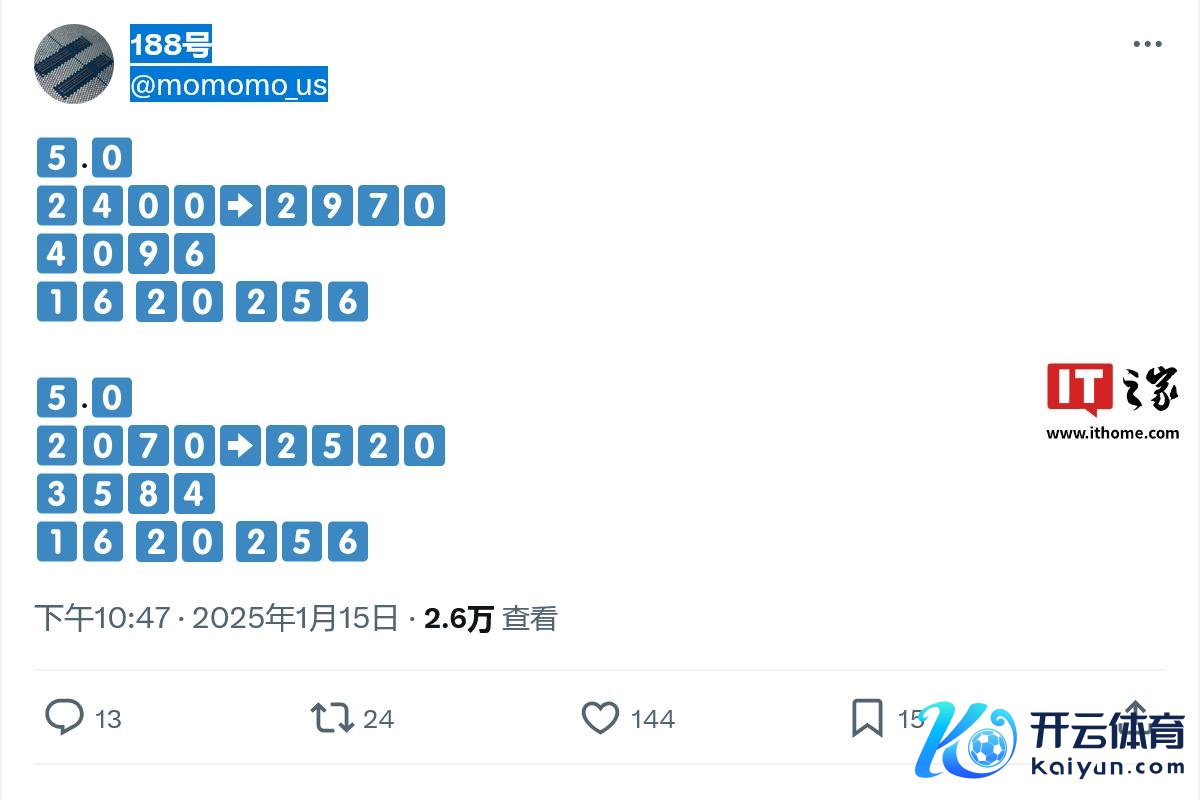Image resolution: width=1200 pixels, height=800 pixels.
Task: Click the retweet count 24
Action: pyautogui.click(x=379, y=719)
